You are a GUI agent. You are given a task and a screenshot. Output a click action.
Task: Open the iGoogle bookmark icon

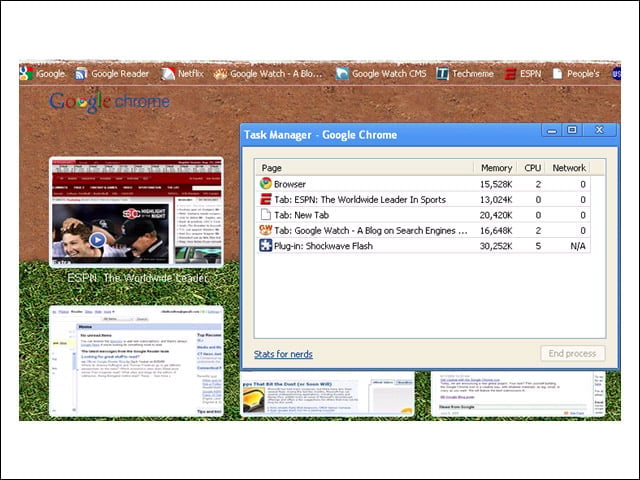click(x=26, y=73)
